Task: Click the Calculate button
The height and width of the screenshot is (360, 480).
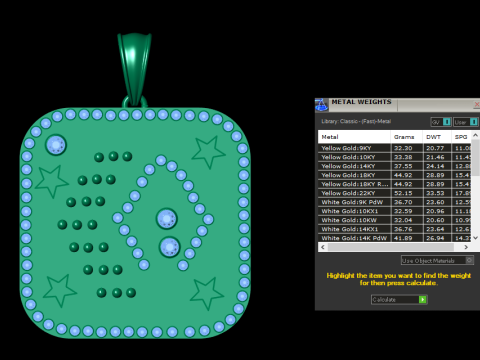Action: pos(399,299)
